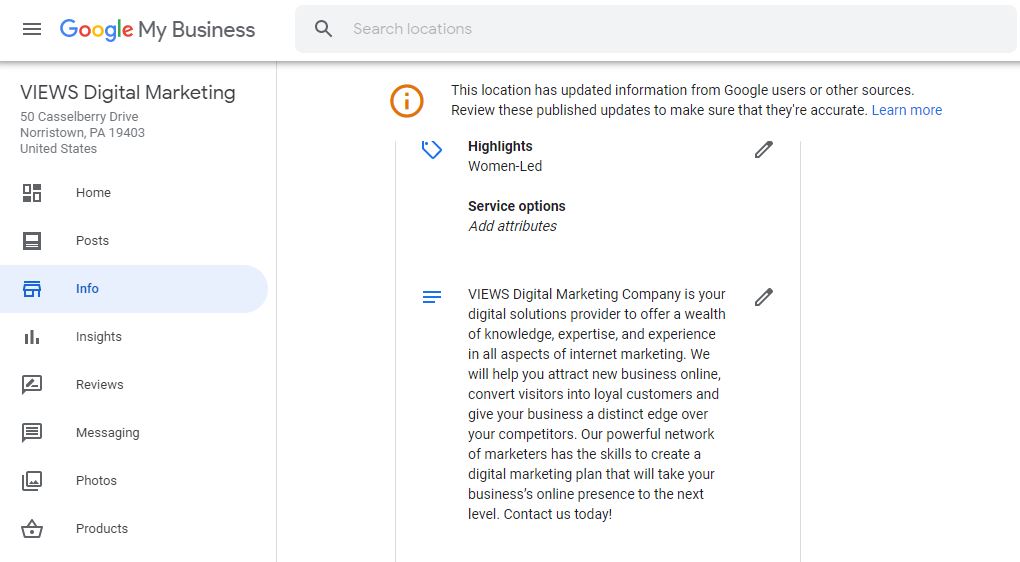Click the Info storefront icon

pos(32,289)
